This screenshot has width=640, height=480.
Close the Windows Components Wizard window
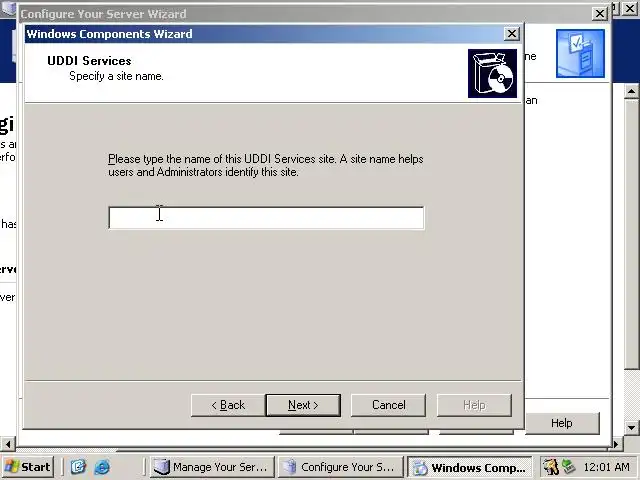tap(511, 33)
